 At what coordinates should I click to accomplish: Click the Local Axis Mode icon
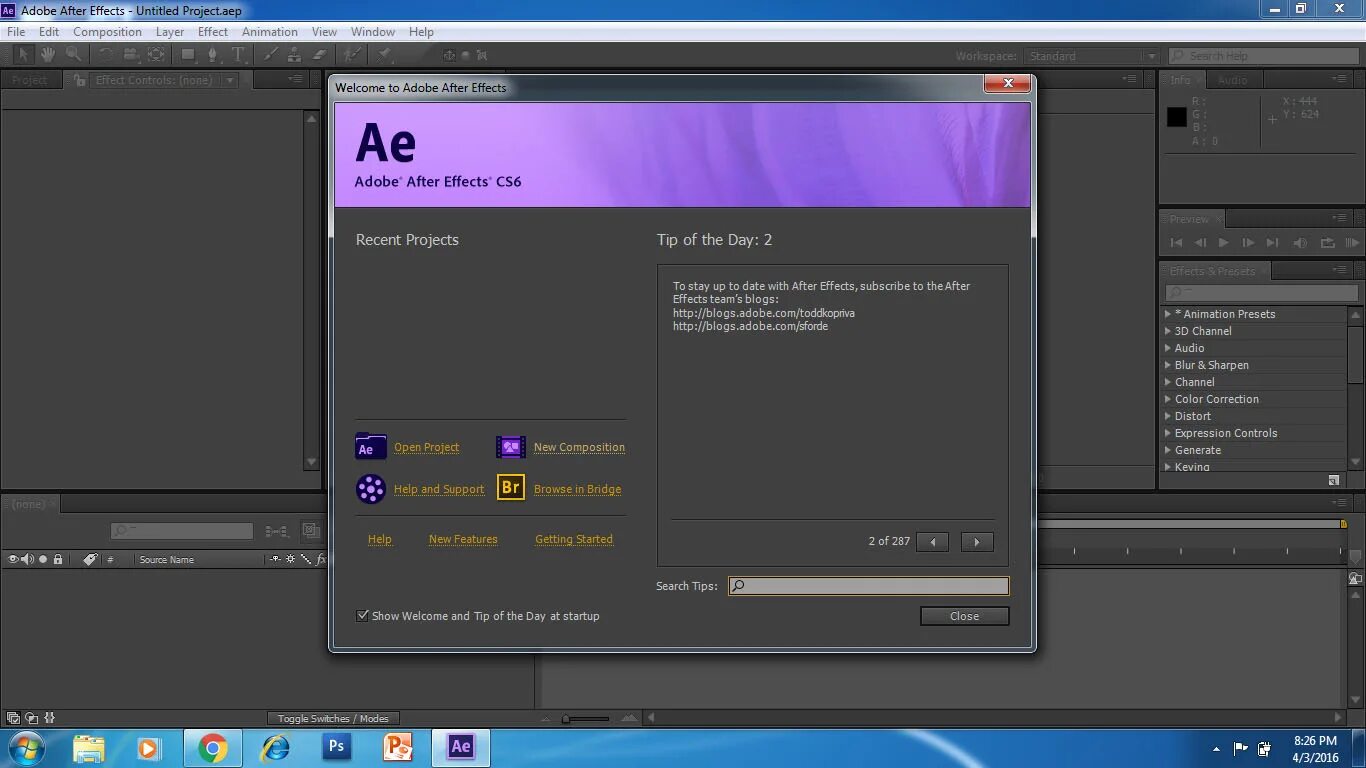[449, 56]
